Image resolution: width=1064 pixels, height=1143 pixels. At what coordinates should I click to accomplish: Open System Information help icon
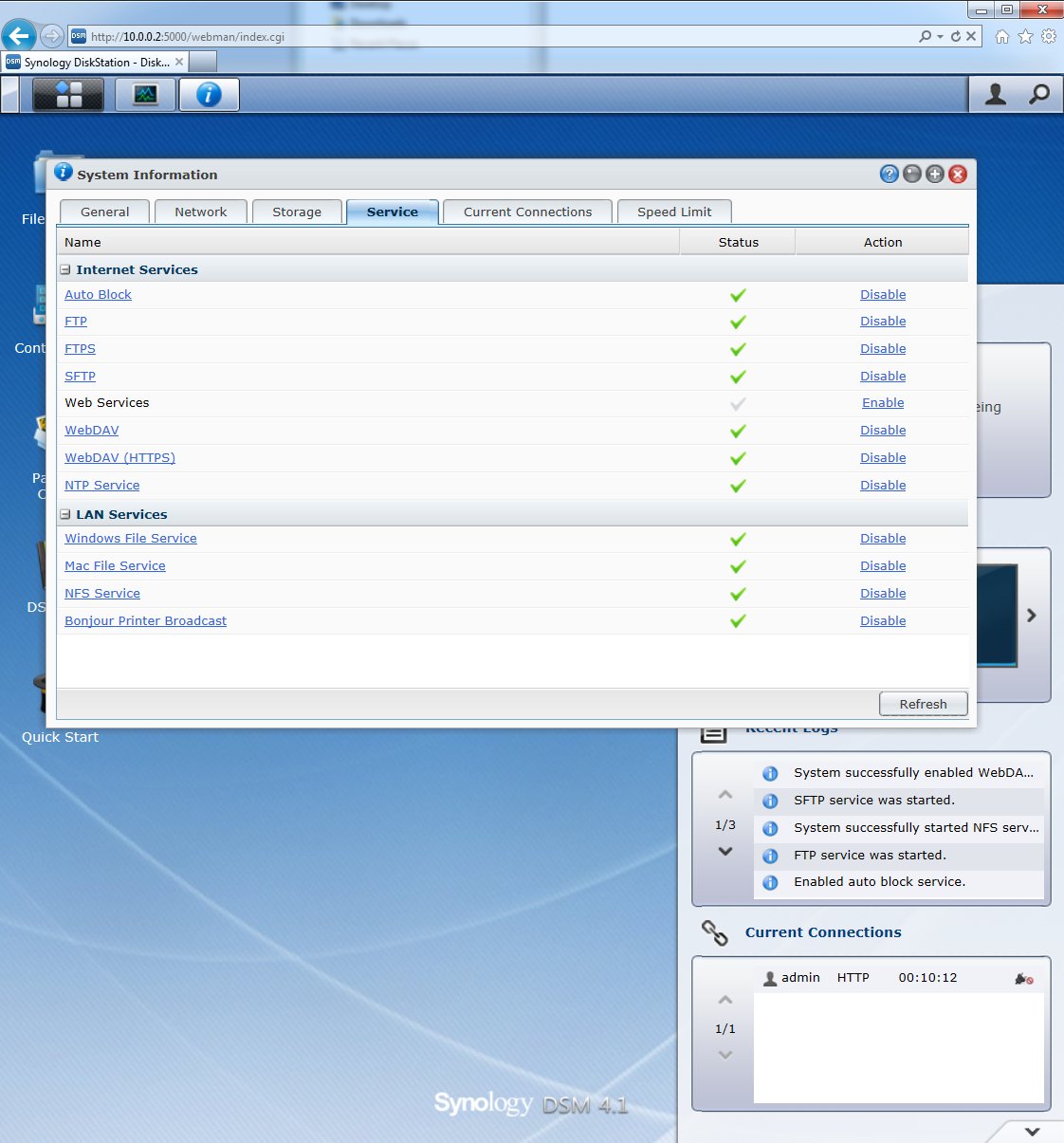point(889,174)
